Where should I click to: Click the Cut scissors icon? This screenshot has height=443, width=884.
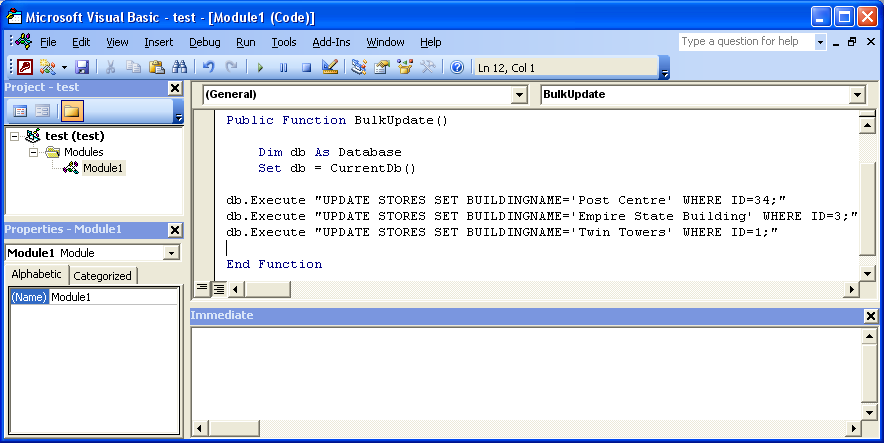[110, 67]
